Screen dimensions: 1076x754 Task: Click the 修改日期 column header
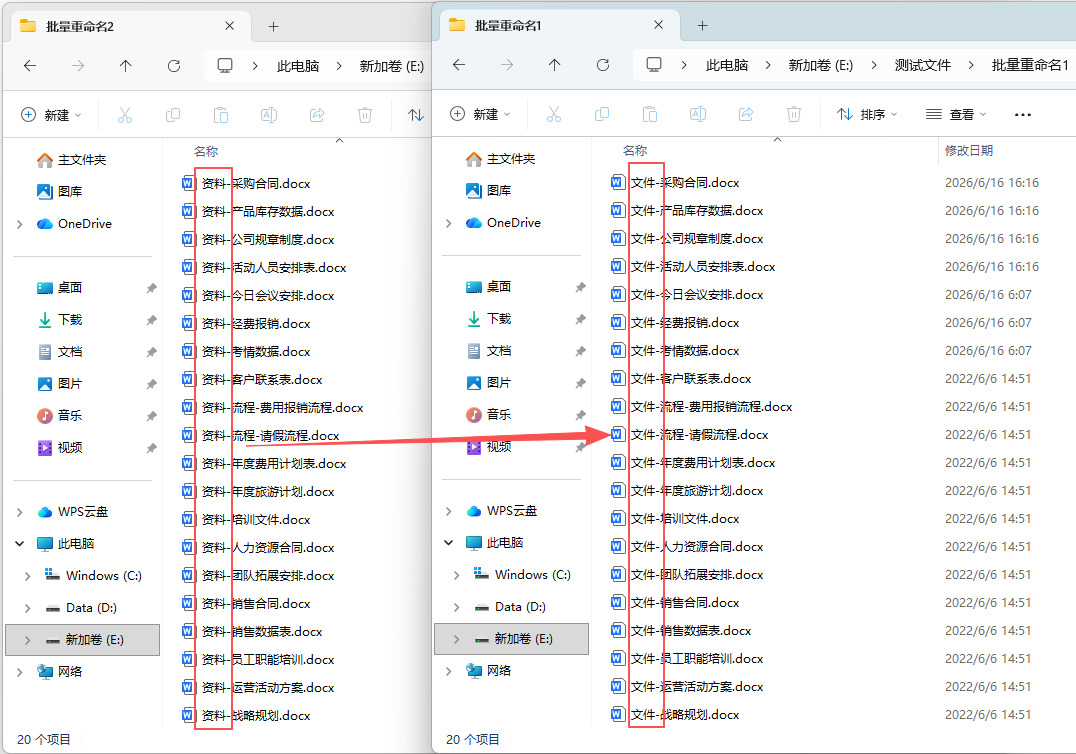(969, 150)
